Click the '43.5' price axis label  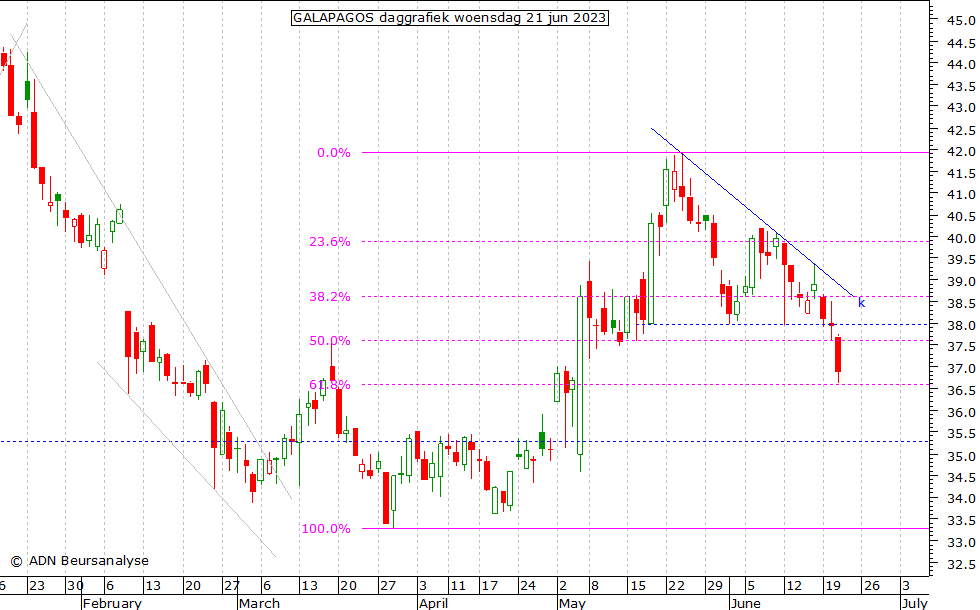pyautogui.click(x=961, y=86)
